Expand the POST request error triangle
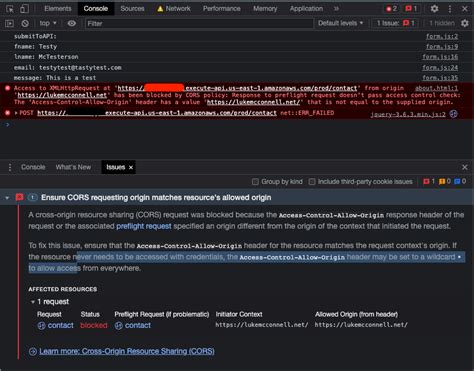This screenshot has height=371, width=474. (16, 113)
